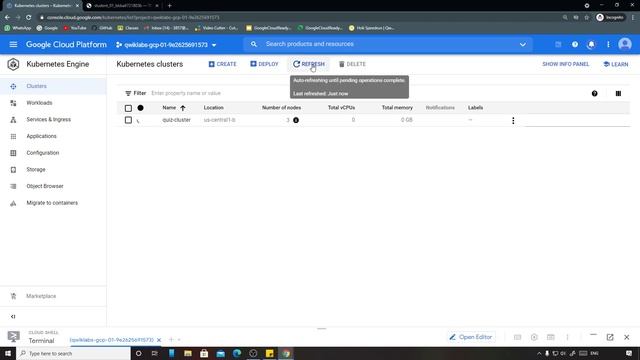Open the YouTube bookmark
Image resolution: width=640 pixels, height=360 pixels.
click(x=75, y=28)
